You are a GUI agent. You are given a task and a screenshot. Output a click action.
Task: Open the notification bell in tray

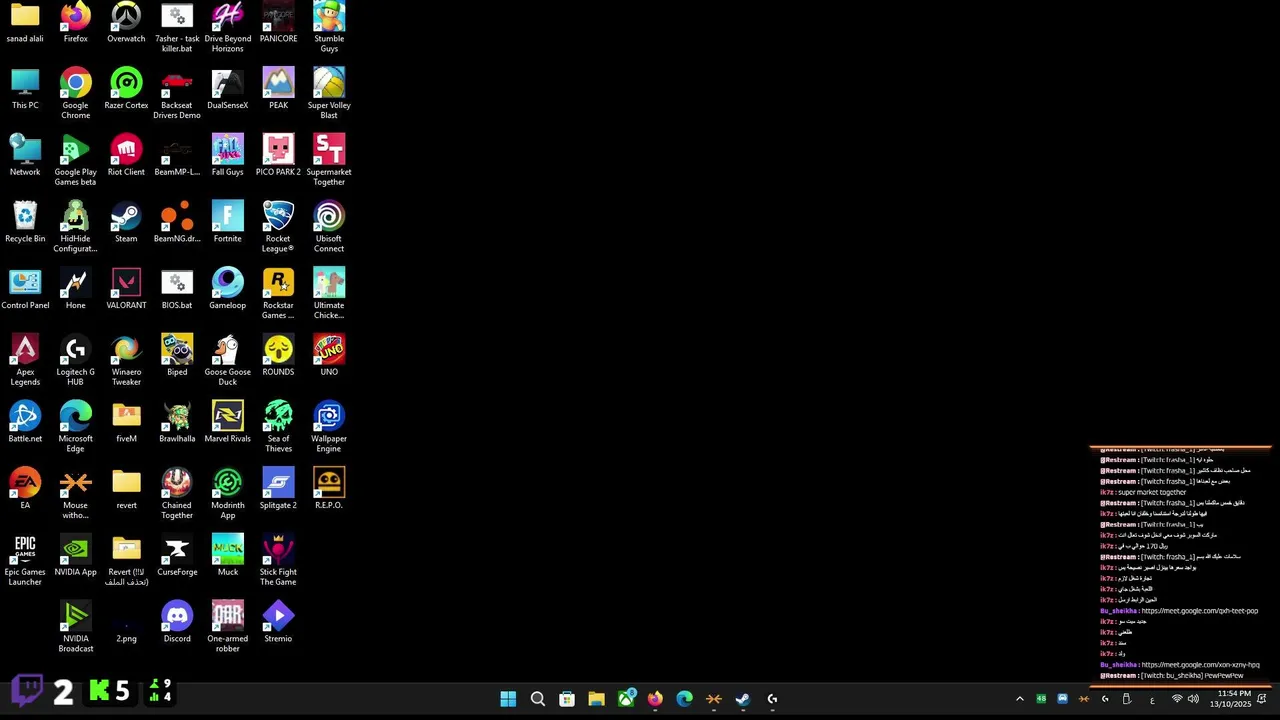point(1262,699)
